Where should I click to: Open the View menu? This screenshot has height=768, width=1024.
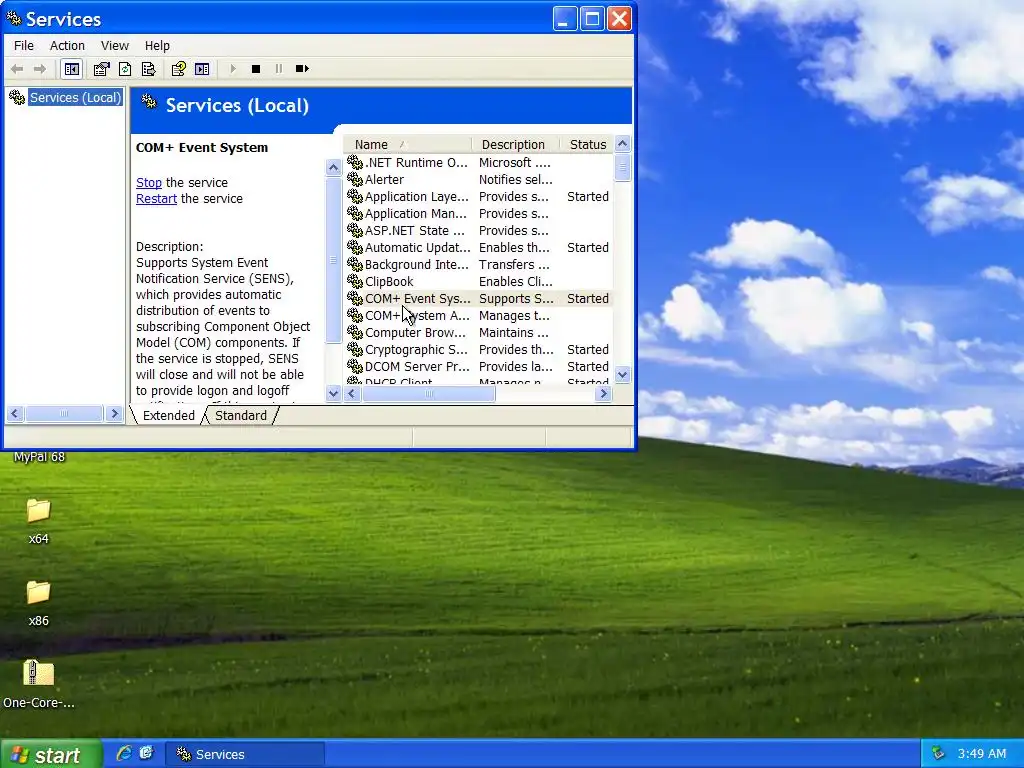[115, 46]
